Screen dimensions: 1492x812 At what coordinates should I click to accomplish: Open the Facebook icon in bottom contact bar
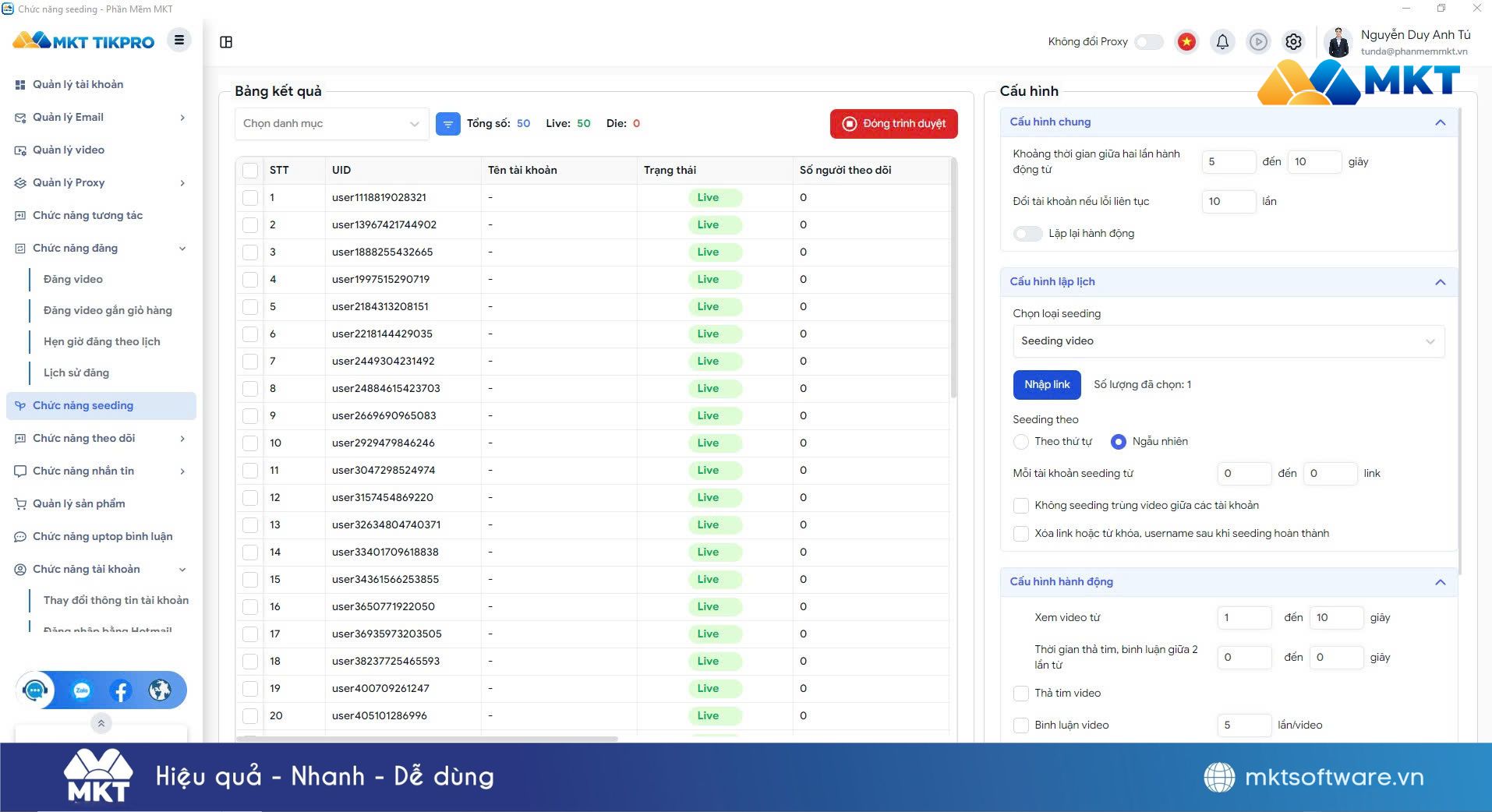point(121,690)
